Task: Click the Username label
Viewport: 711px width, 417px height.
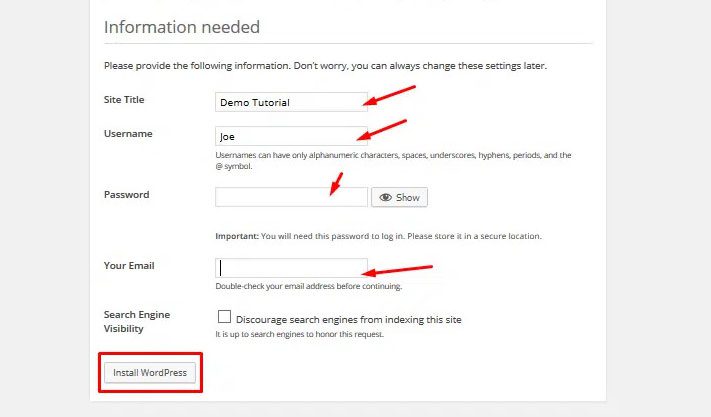Action: click(126, 133)
